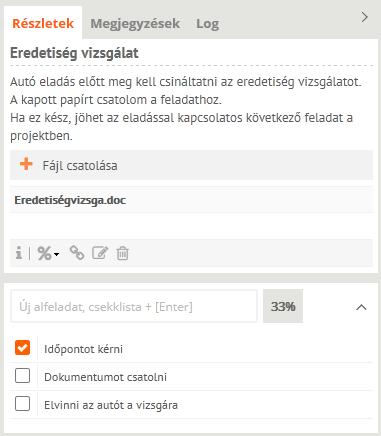Screen dimensions: 381x436
Task: Click the trash delete icon
Action: point(122,253)
